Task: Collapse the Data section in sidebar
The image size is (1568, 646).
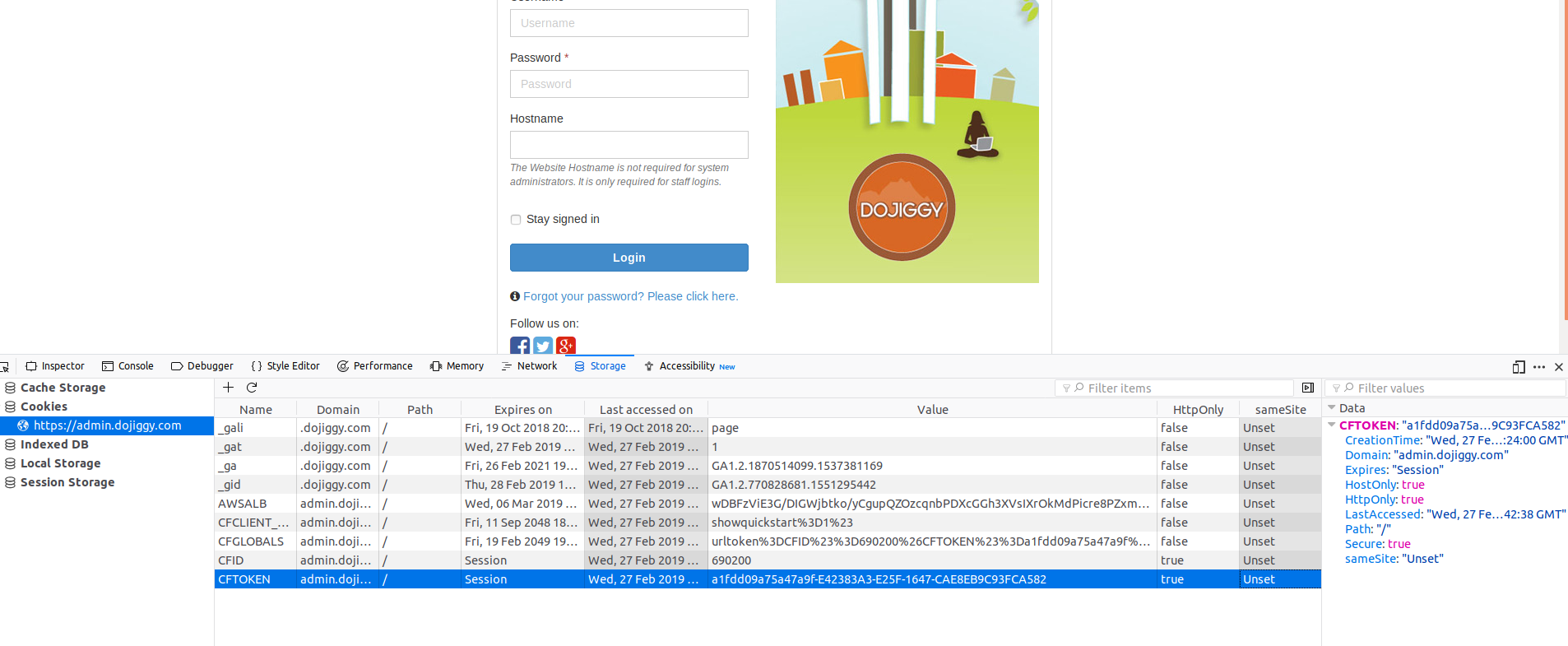Action: point(1332,408)
